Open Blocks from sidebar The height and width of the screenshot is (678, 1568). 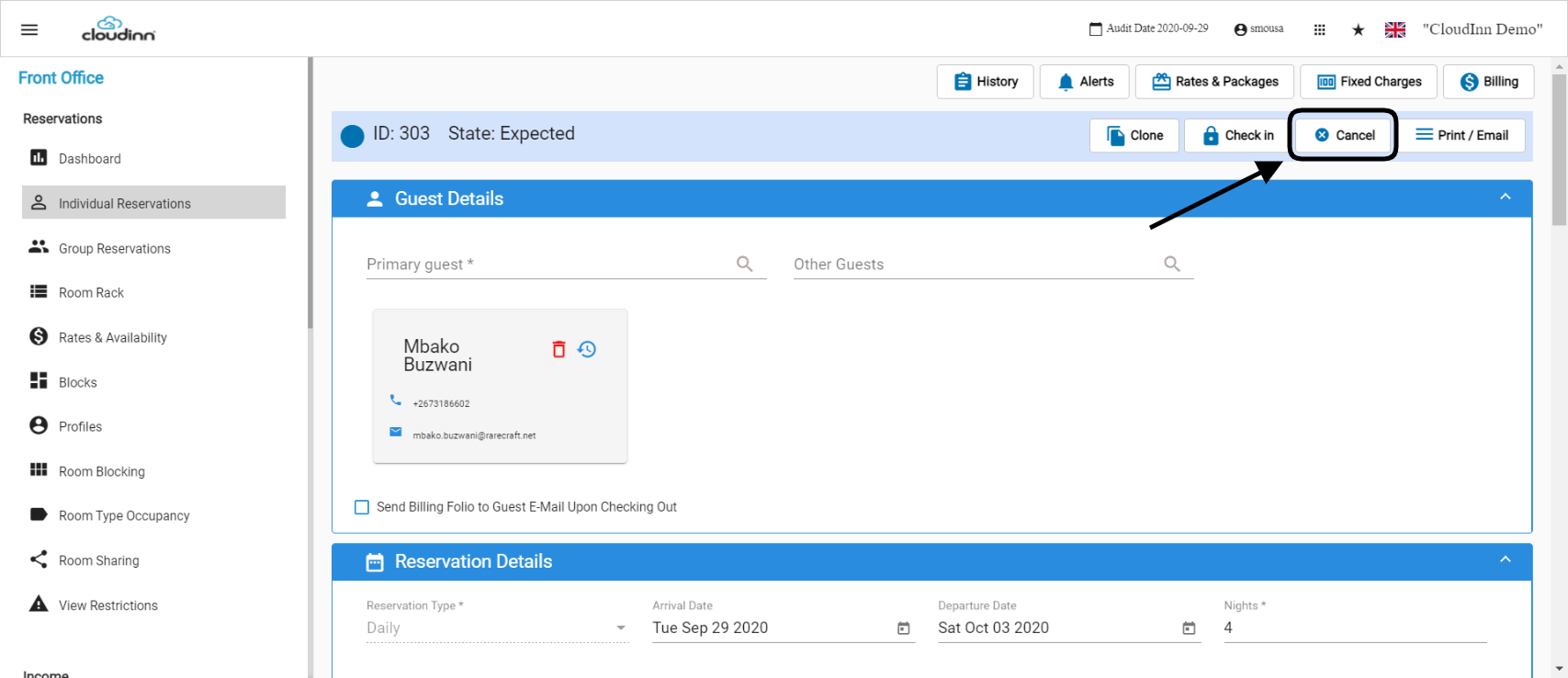click(153, 382)
